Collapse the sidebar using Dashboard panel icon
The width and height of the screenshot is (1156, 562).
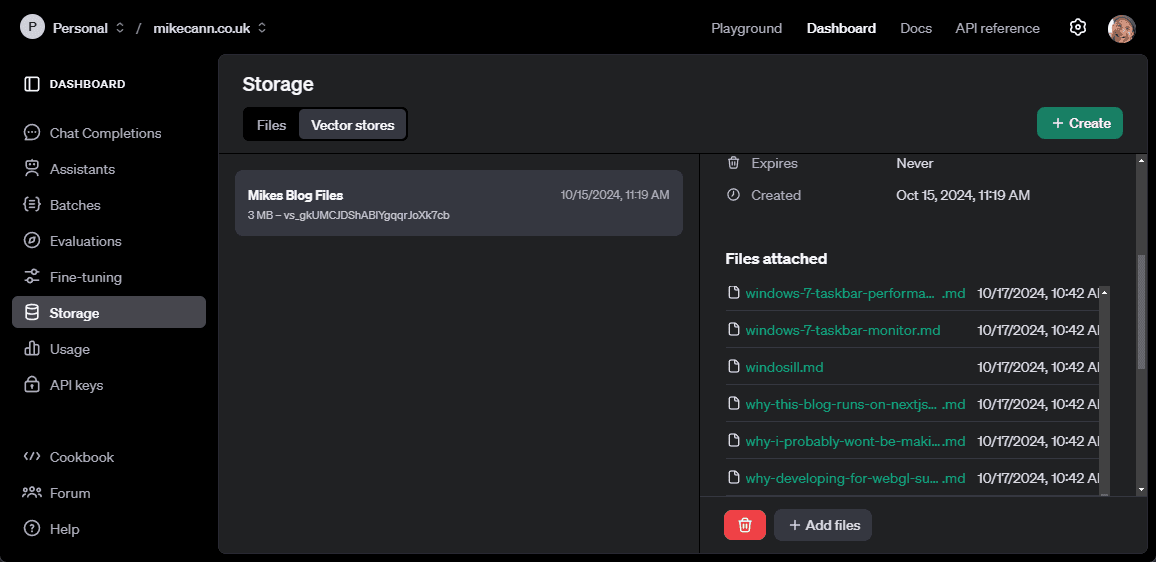point(32,84)
